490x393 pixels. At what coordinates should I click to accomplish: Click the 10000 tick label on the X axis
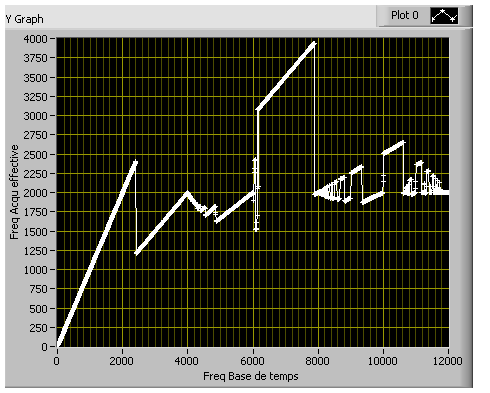coord(383,361)
